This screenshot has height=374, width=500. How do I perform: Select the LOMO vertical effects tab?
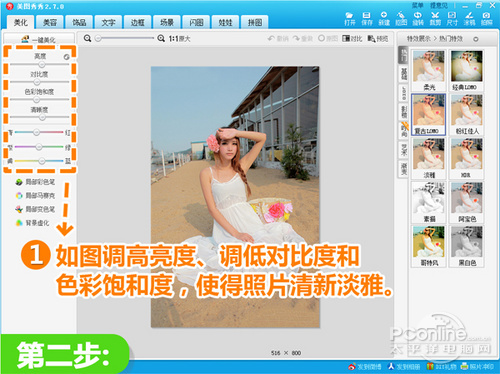point(403,93)
